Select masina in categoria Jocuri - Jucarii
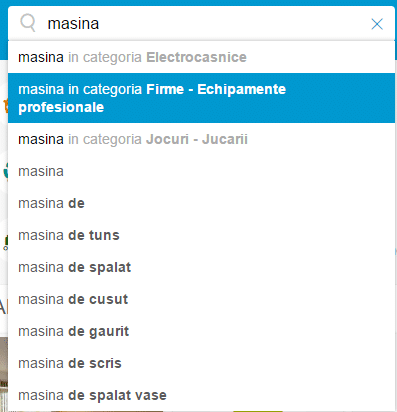This screenshot has height=412, width=397. tap(201, 139)
